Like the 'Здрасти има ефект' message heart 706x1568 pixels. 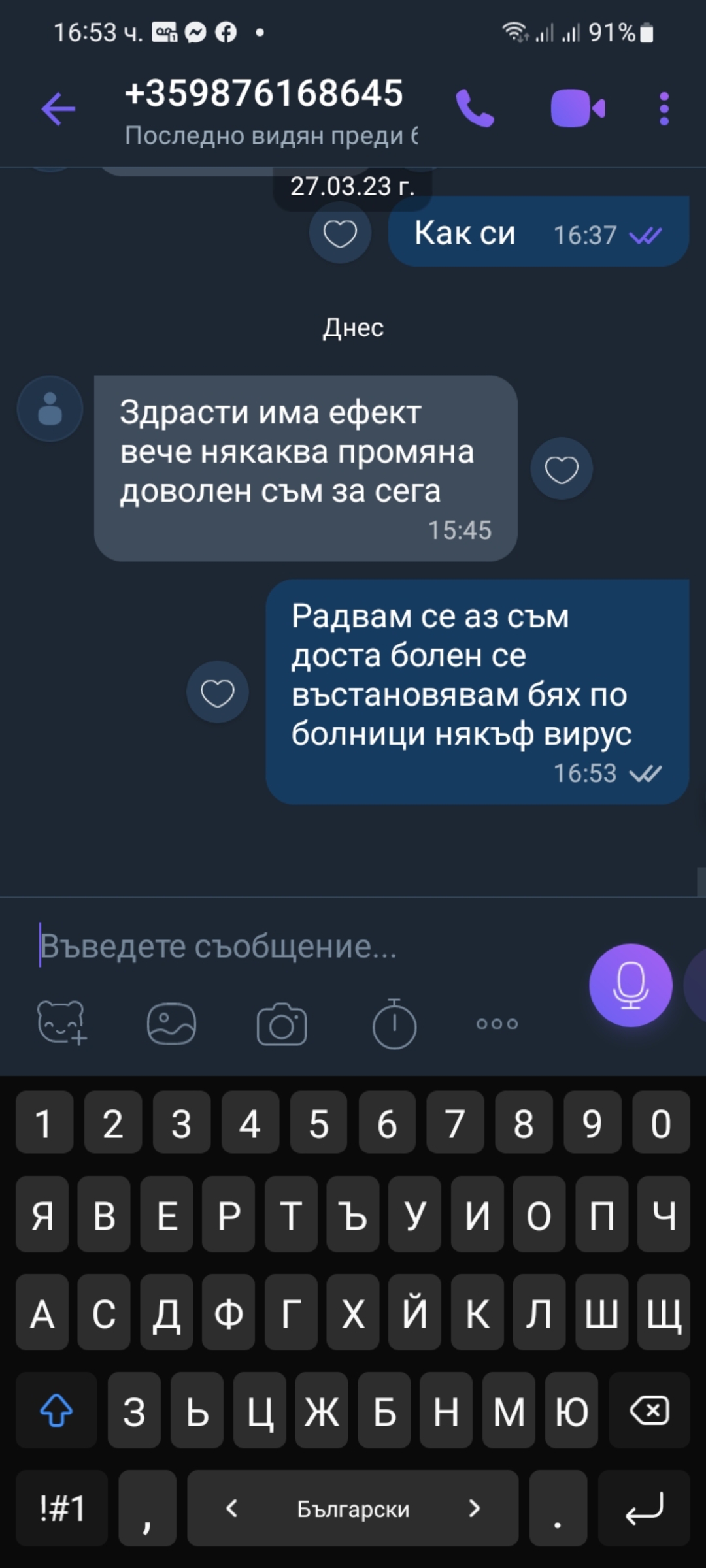pos(562,469)
